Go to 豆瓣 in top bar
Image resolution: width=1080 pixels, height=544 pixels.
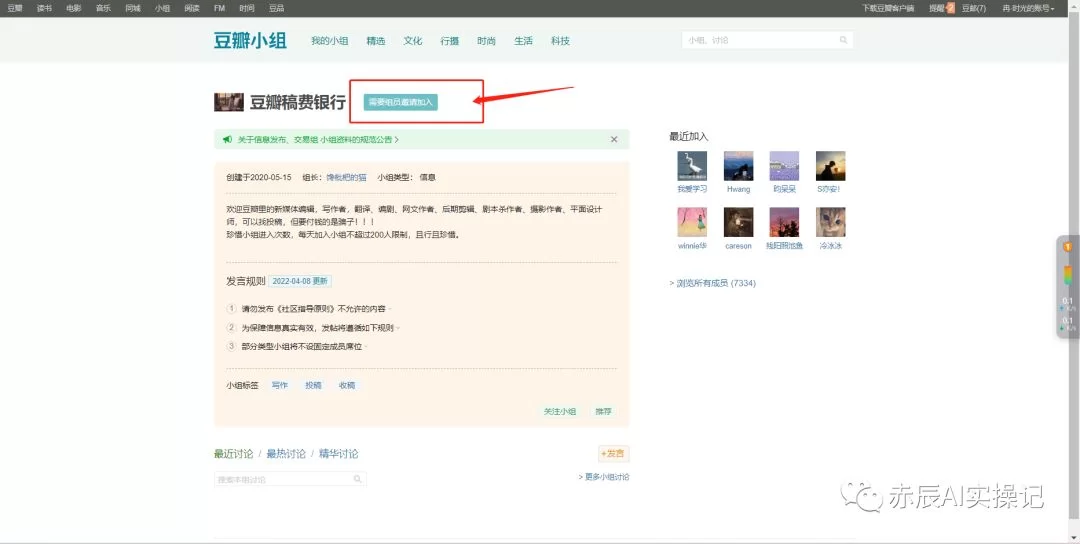[x=15, y=8]
